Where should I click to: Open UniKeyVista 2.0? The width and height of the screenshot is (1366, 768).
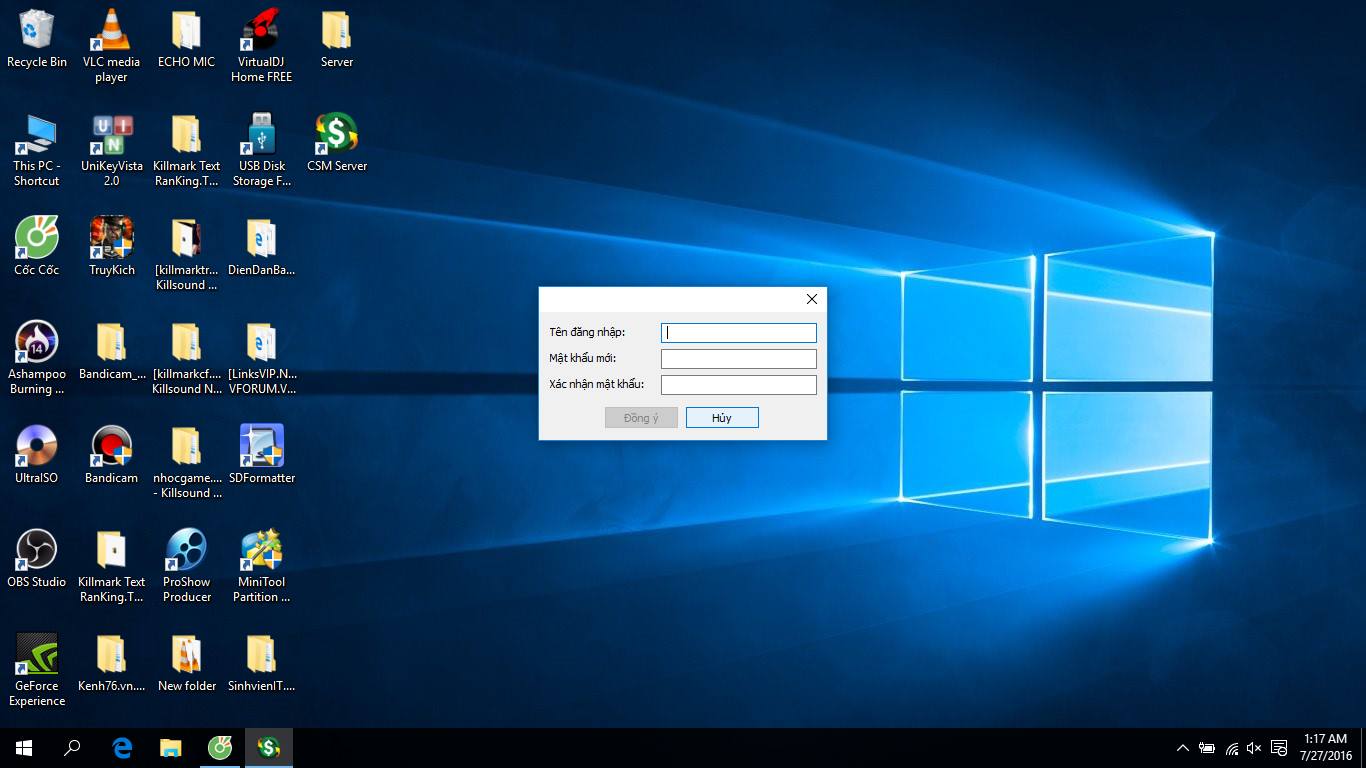click(111, 133)
